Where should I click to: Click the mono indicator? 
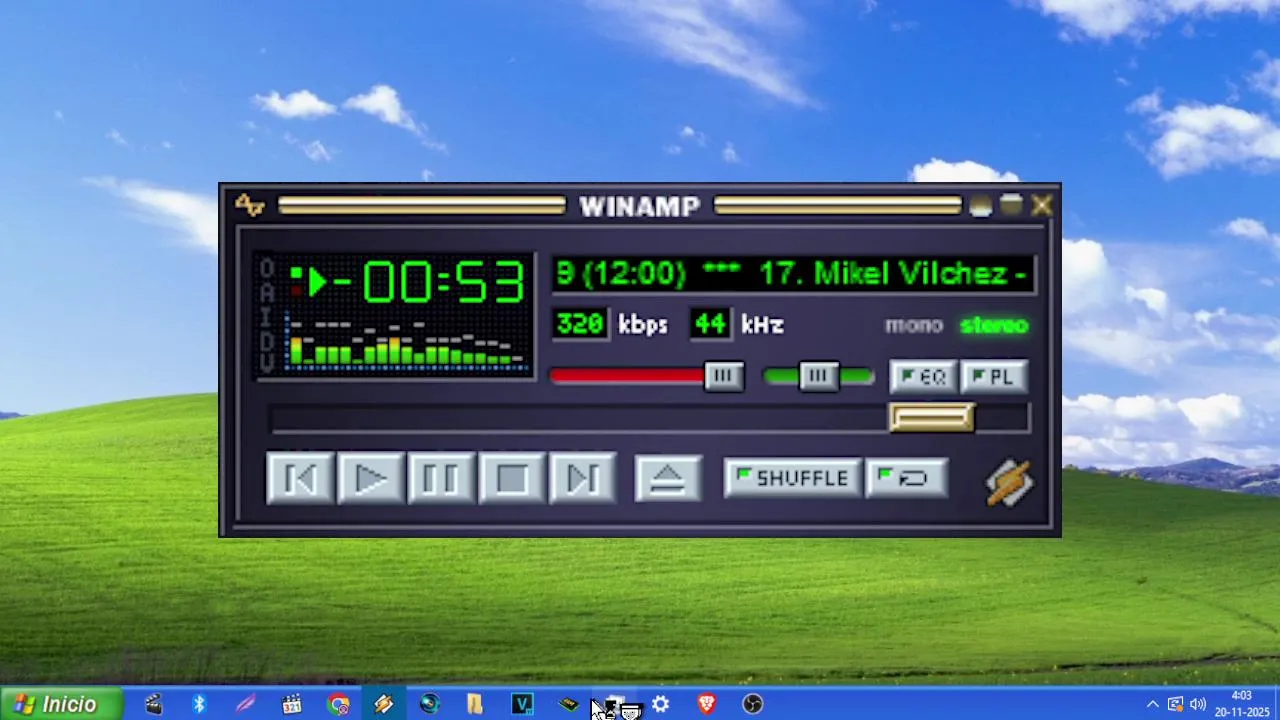[914, 325]
